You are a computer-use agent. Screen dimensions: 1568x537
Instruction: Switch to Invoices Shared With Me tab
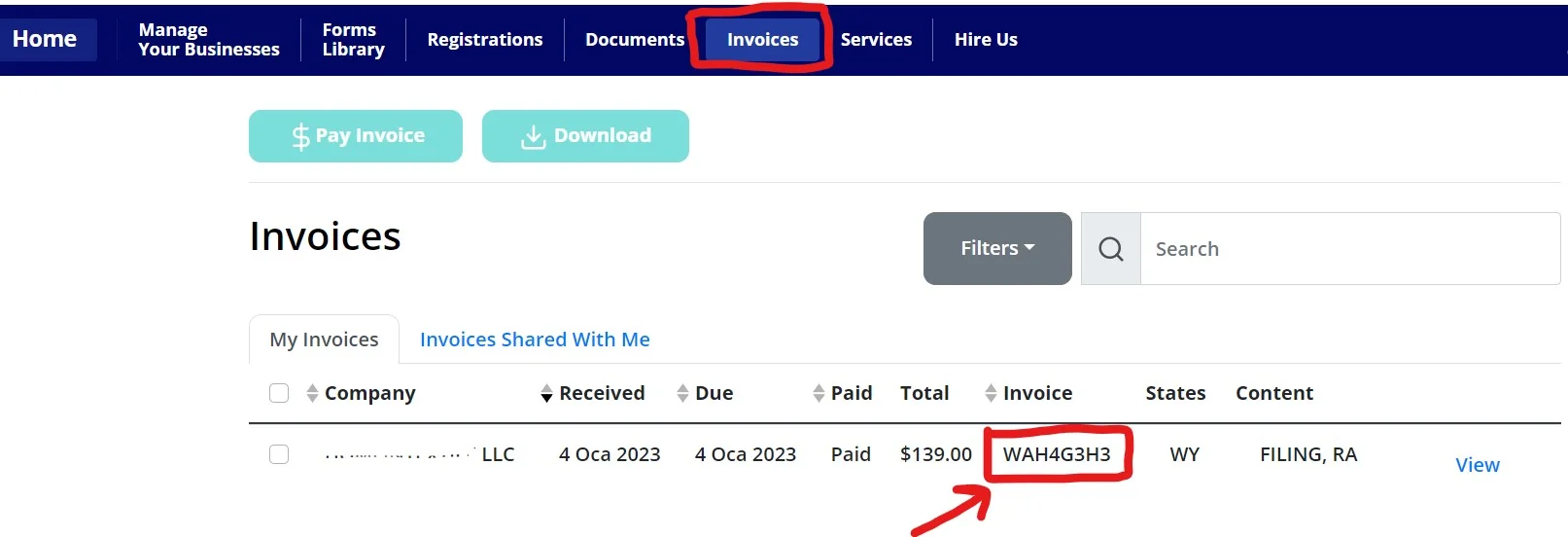click(x=535, y=340)
